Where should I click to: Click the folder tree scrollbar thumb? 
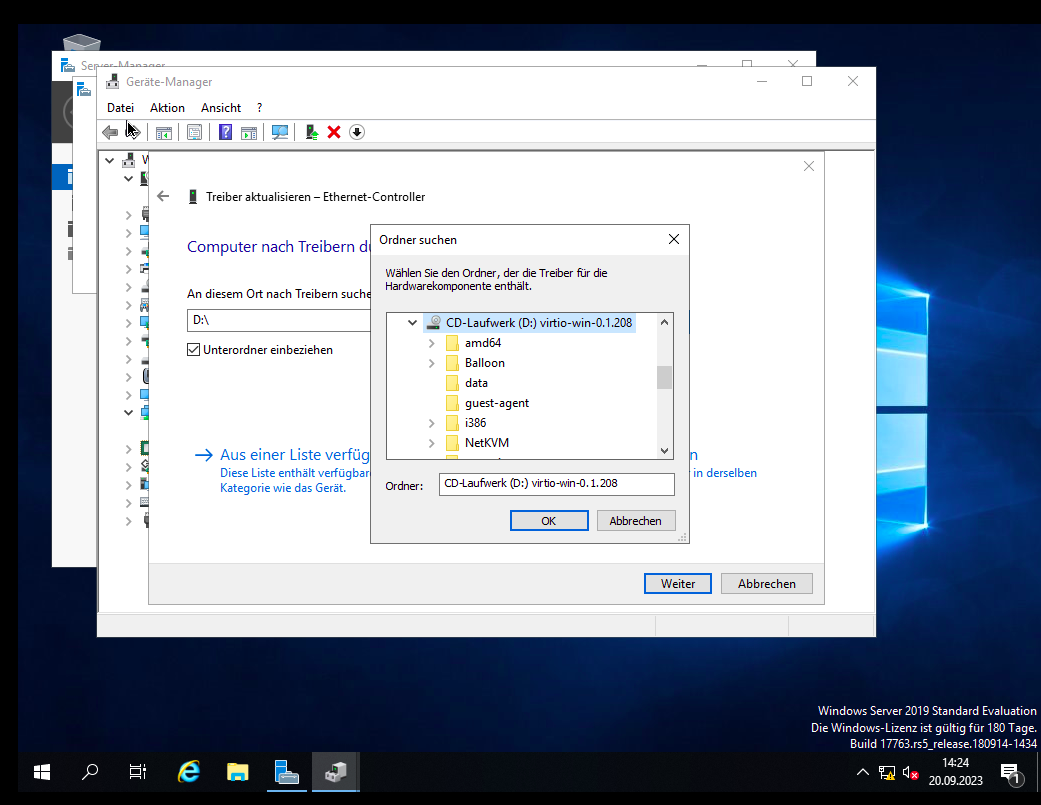[x=665, y=378]
